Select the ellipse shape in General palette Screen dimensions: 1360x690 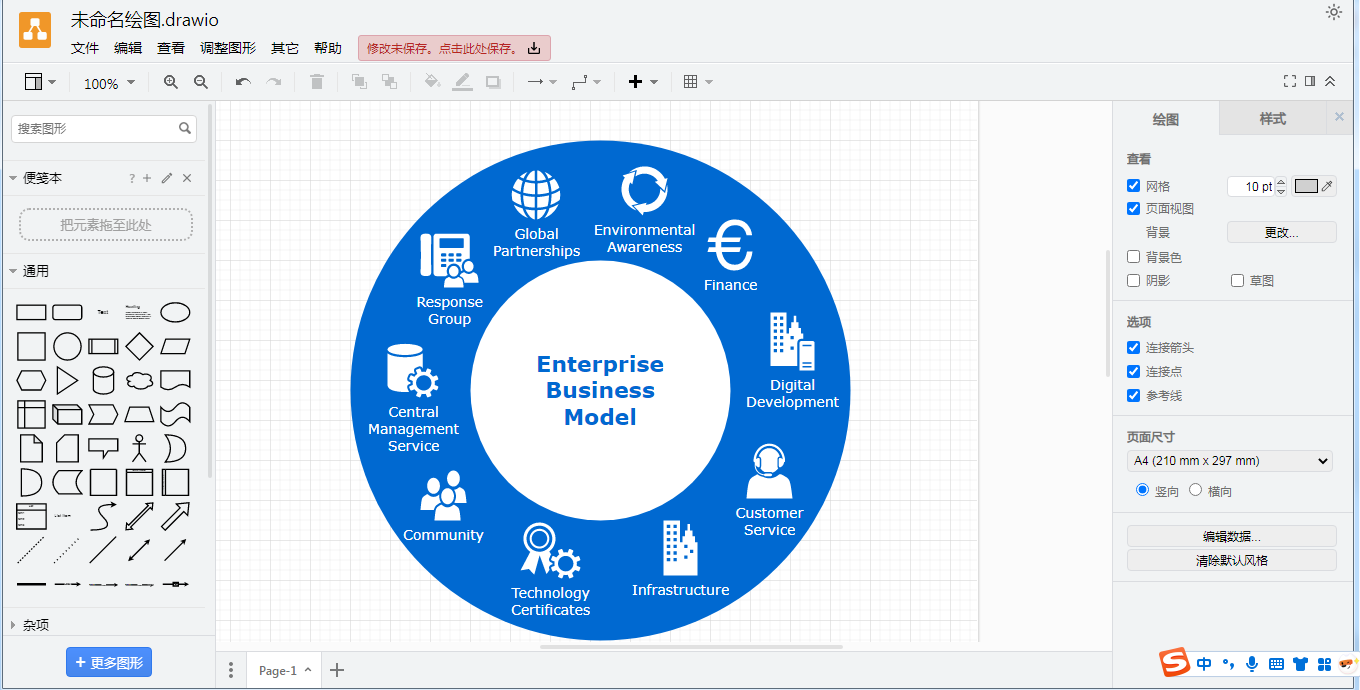coord(175,313)
